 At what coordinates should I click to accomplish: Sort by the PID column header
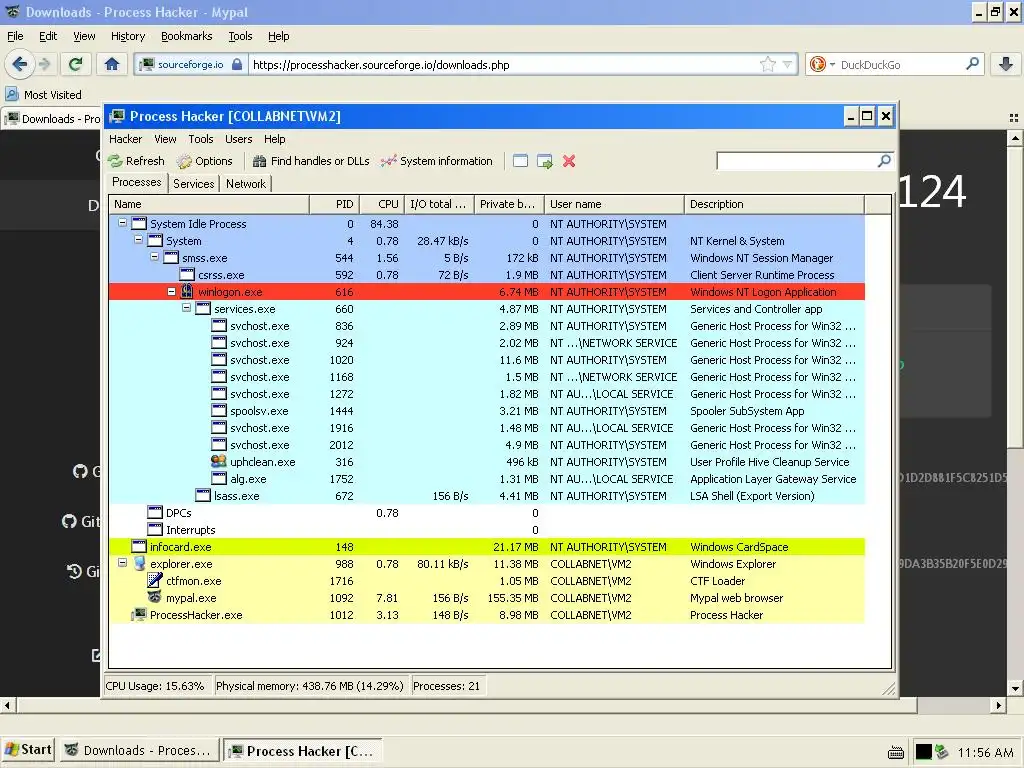(x=334, y=204)
